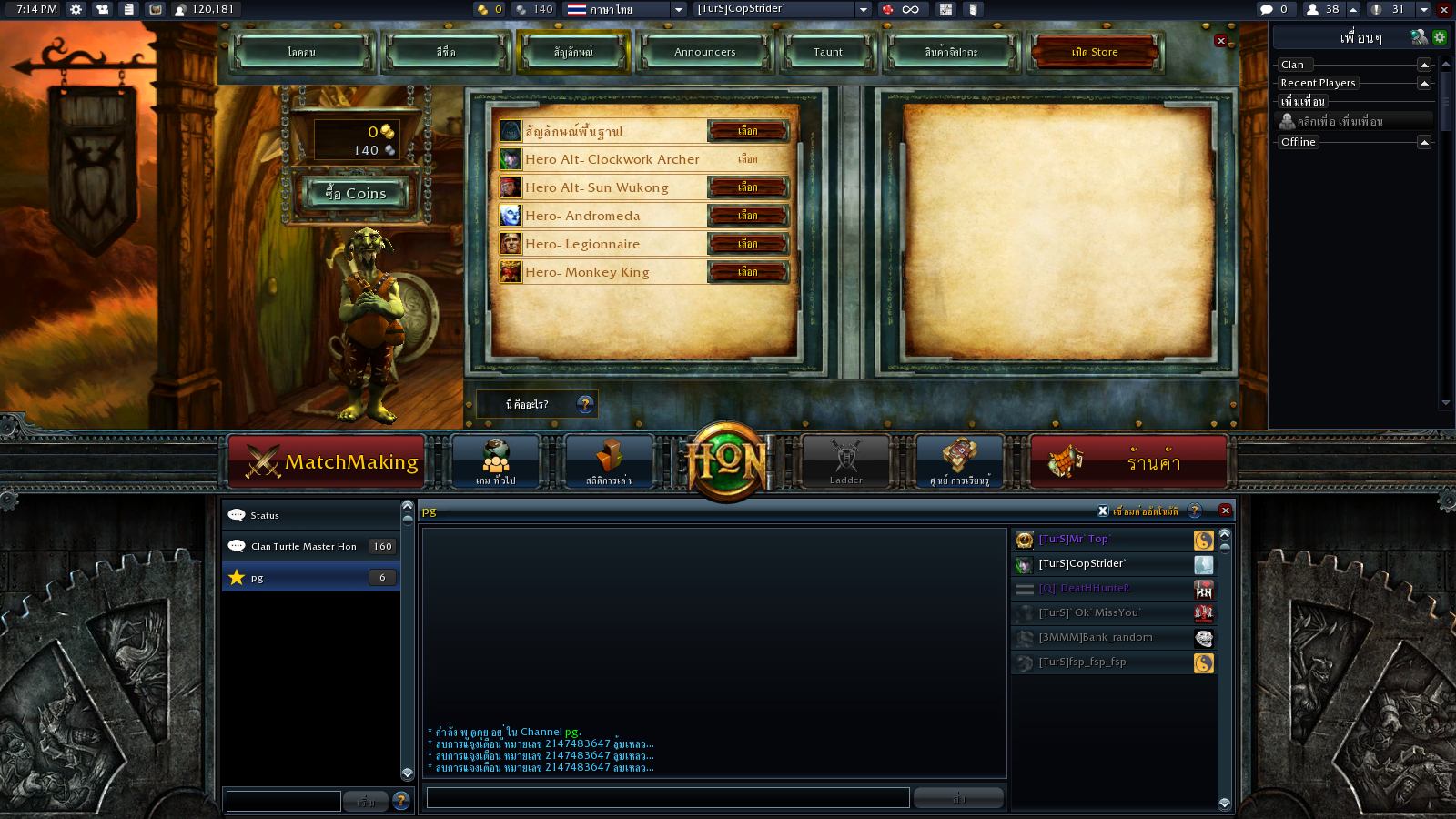Select button for Hero- Legionnaire symbol
The image size is (1456, 819).
click(748, 244)
